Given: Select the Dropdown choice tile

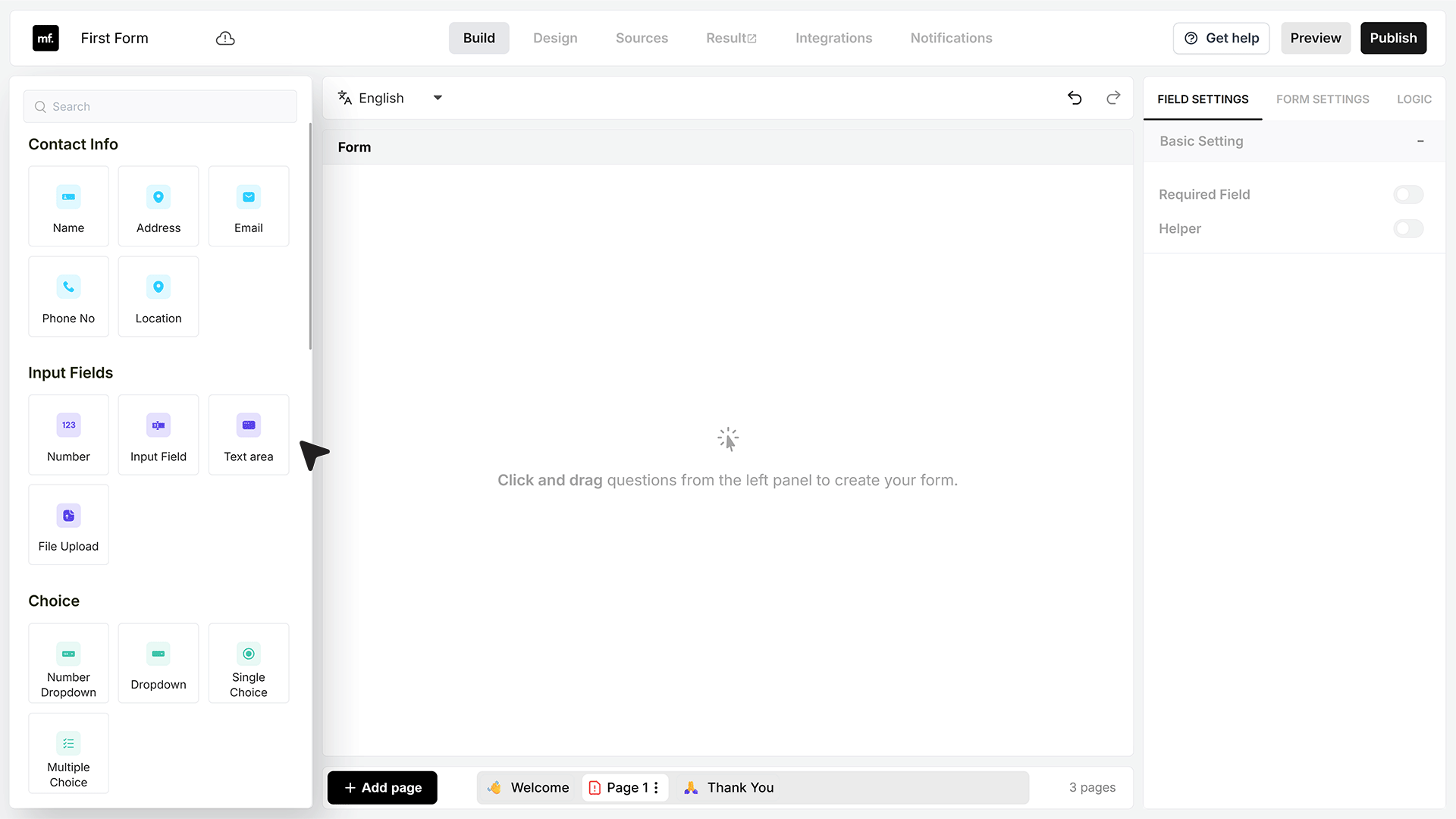Looking at the screenshot, I should click(x=158, y=664).
